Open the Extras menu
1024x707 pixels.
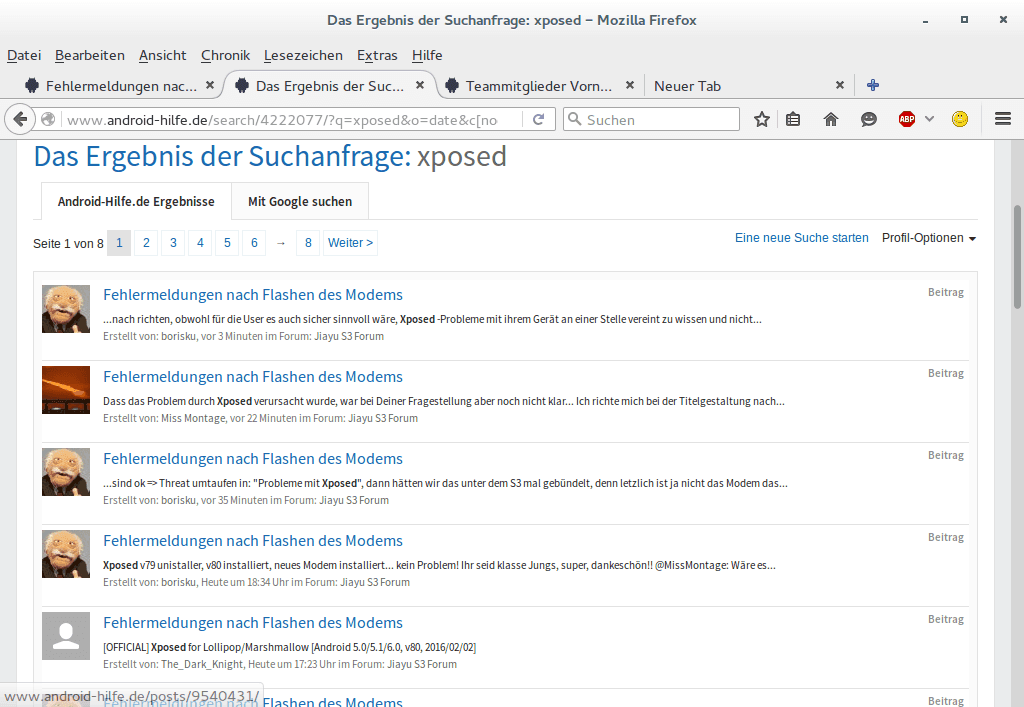point(377,55)
